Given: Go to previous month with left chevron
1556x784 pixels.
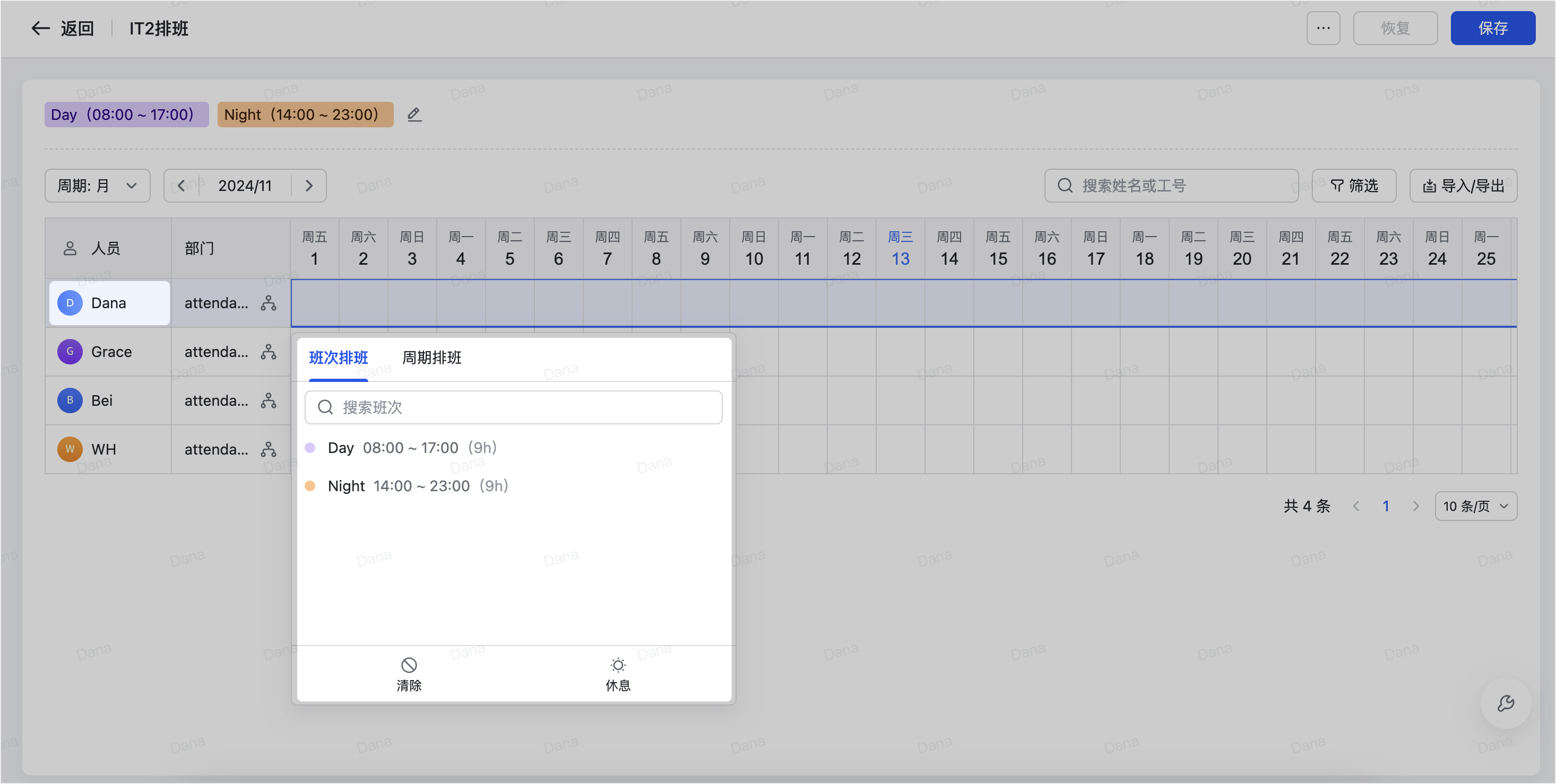Looking at the screenshot, I should click(x=181, y=185).
